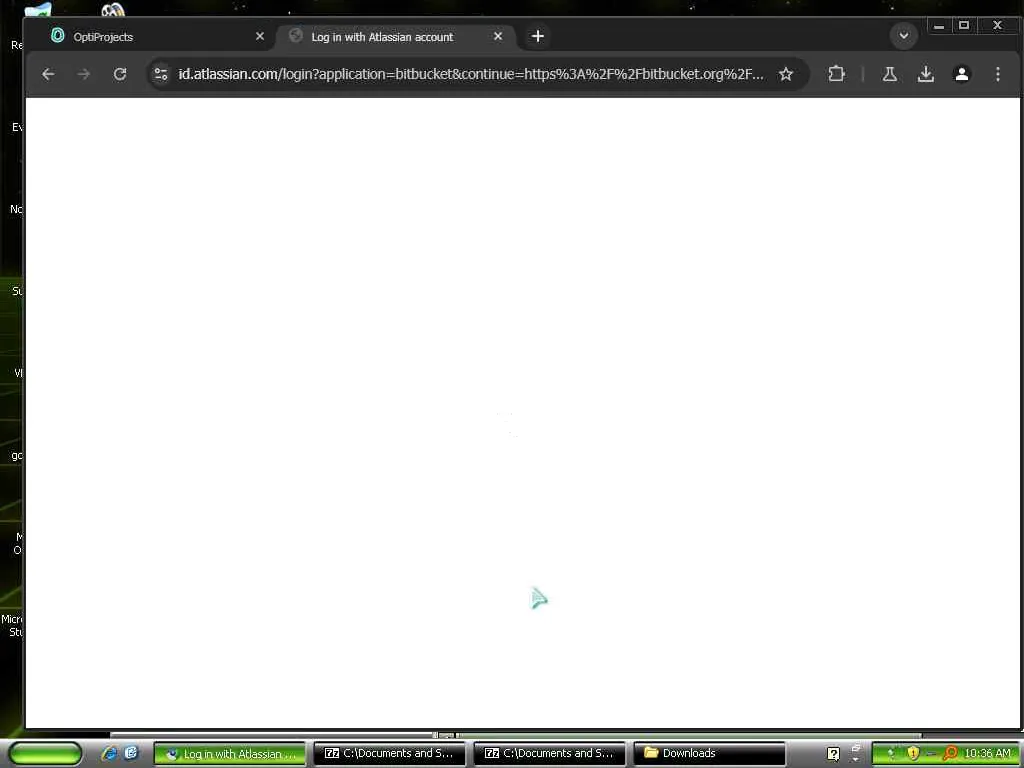The image size is (1024, 768).
Task: Open the profile avatar menu
Action: click(961, 74)
